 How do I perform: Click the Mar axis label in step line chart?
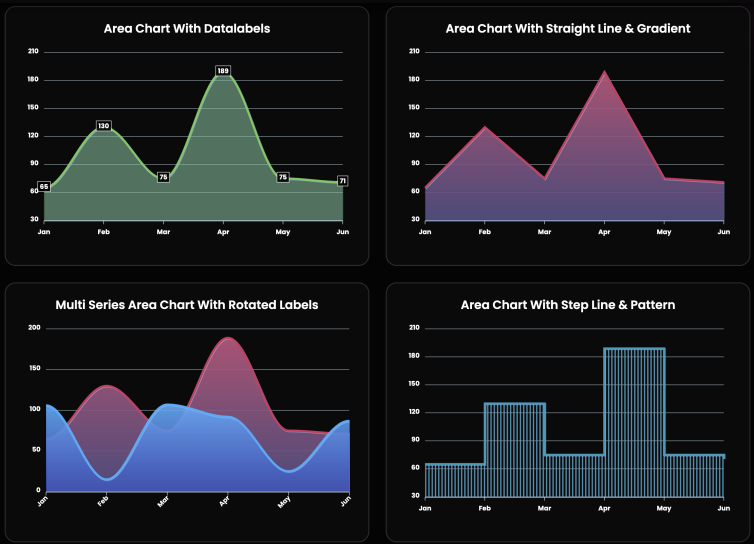click(544, 508)
